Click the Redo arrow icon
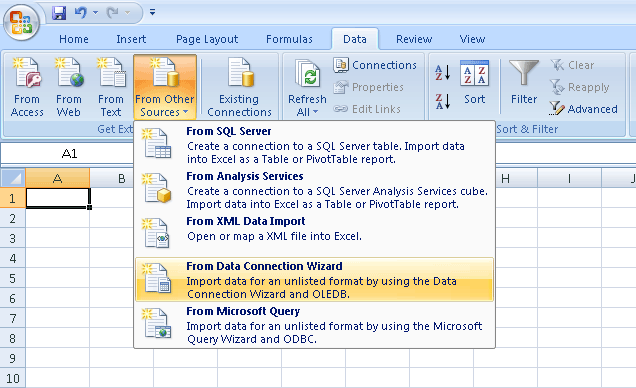The image size is (636, 388). pyautogui.click(x=112, y=13)
